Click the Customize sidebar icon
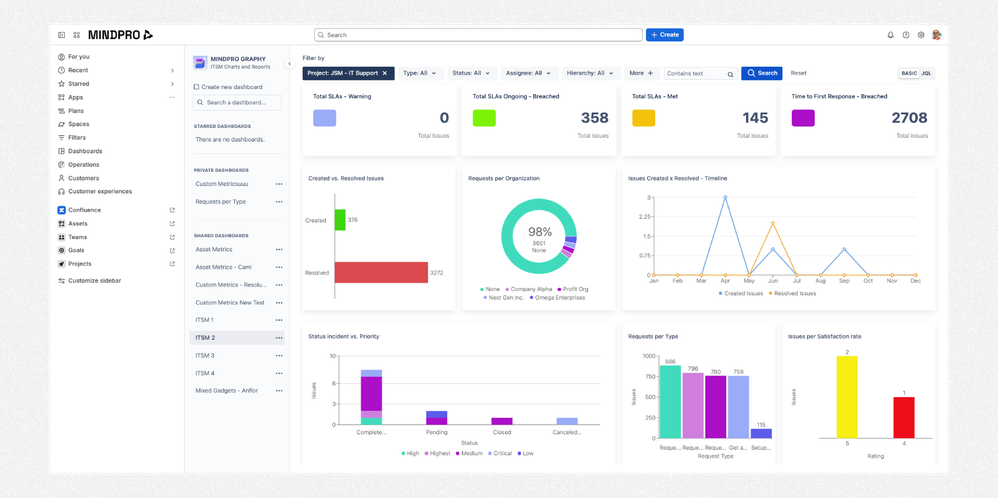This screenshot has height=498, width=998. (x=61, y=280)
